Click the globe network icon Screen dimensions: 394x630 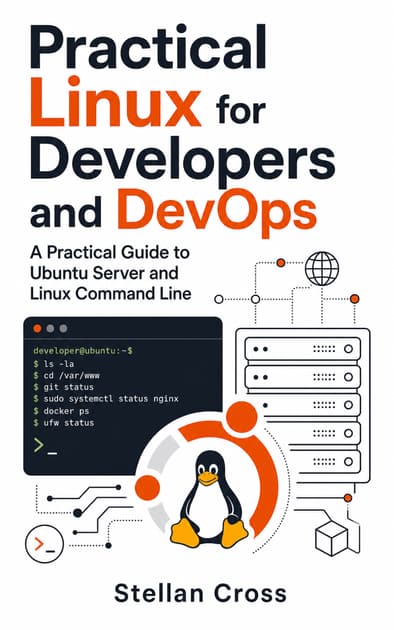[322, 268]
